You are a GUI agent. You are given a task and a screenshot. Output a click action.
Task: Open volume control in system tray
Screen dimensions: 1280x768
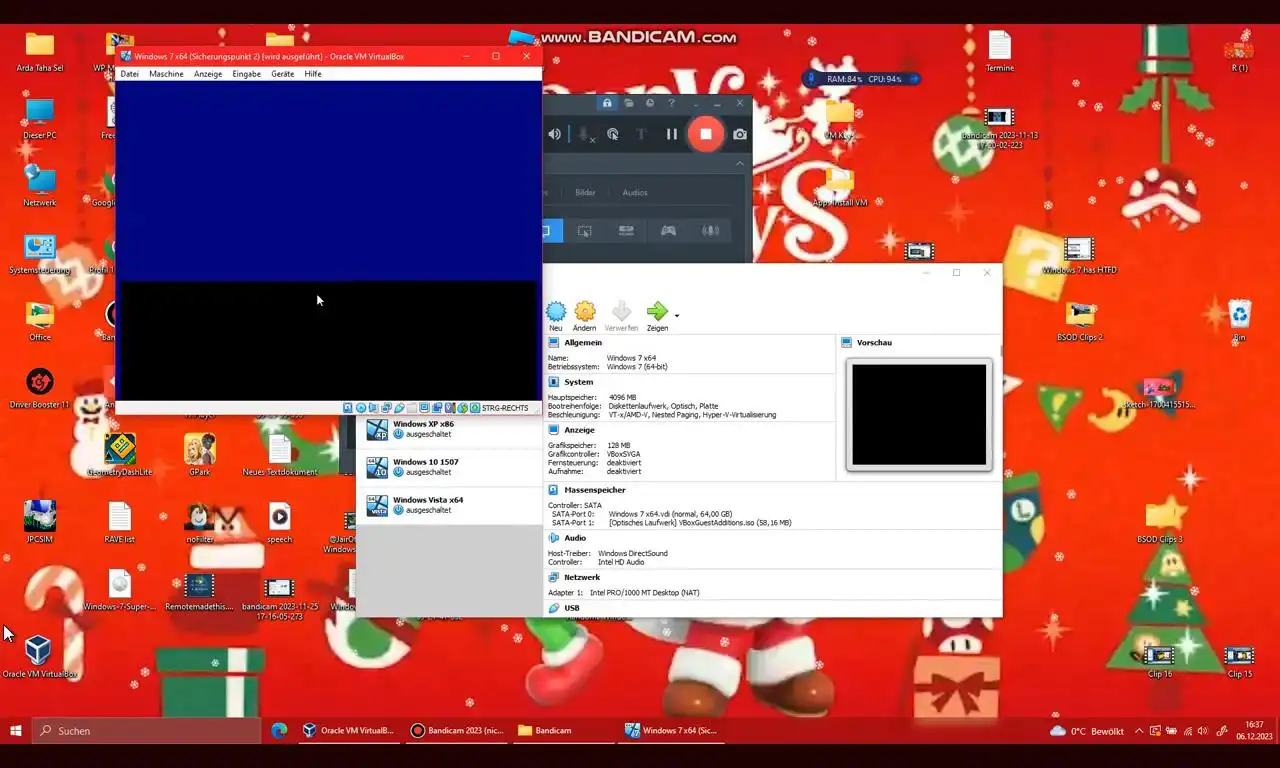[x=1201, y=731]
